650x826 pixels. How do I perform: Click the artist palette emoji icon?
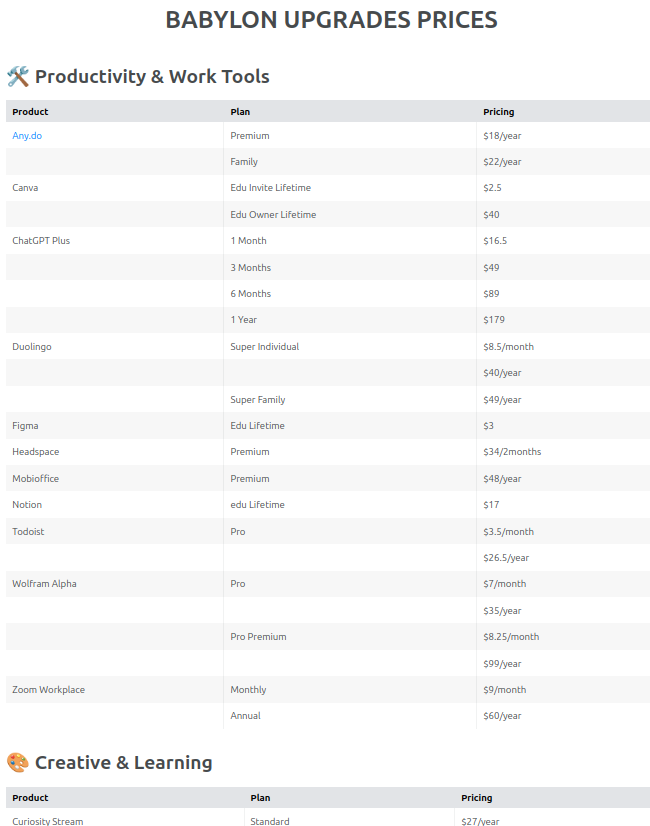pyautogui.click(x=18, y=763)
